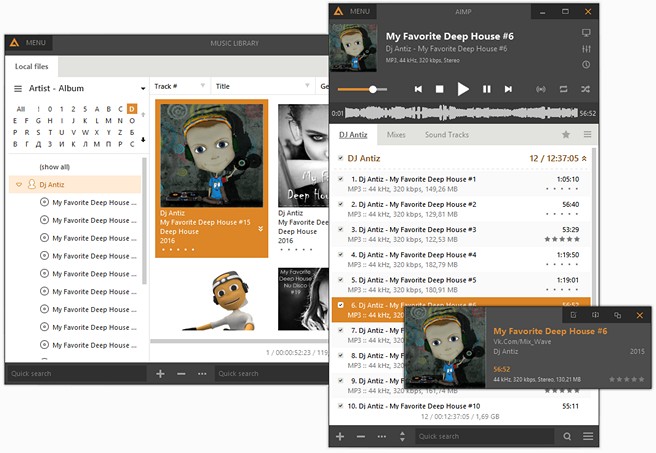Viewport: 656px width, 453px height.
Task: Open playlist sorting arrows button
Action: 402,436
